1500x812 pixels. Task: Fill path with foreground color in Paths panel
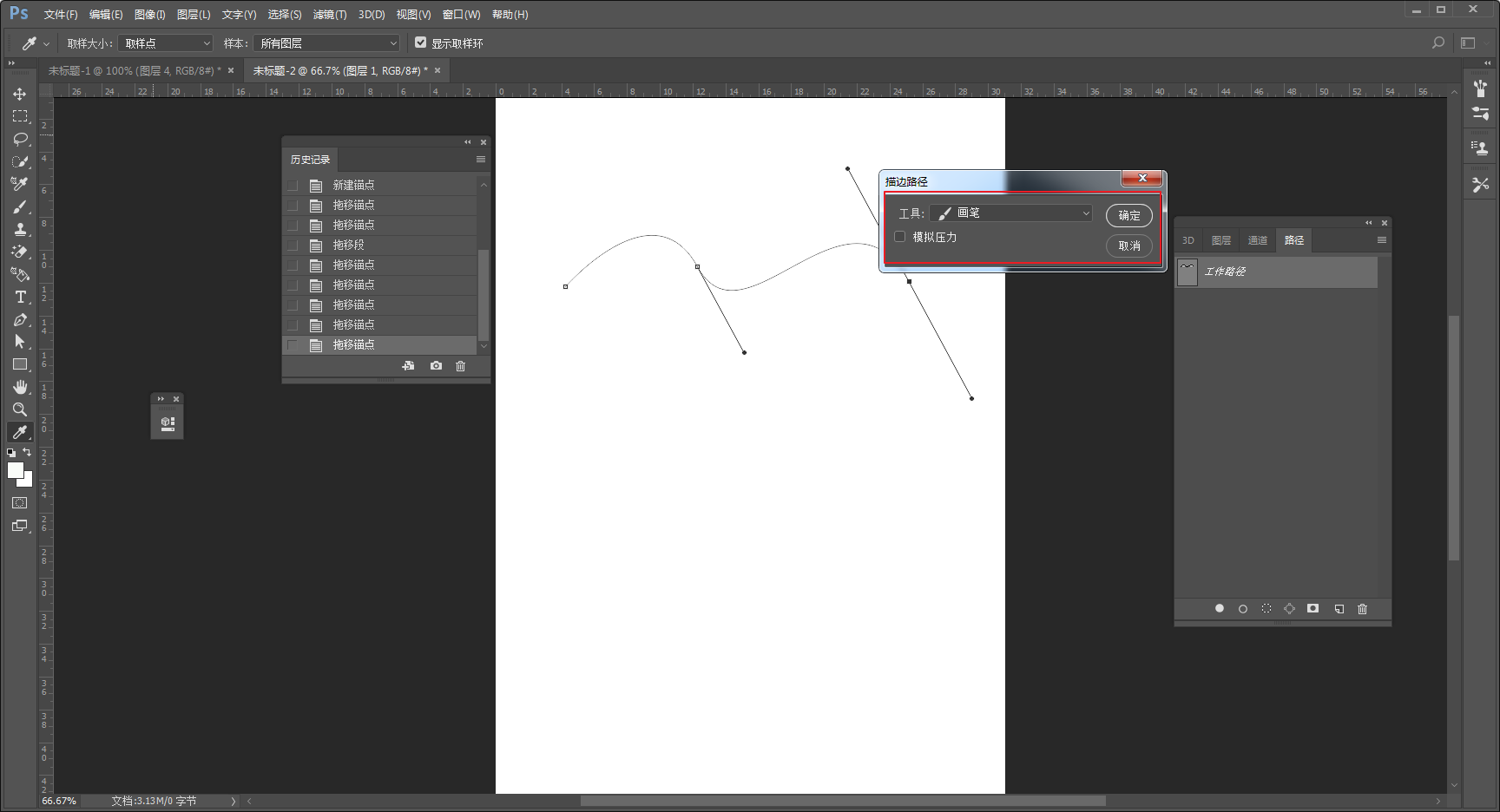point(1220,609)
